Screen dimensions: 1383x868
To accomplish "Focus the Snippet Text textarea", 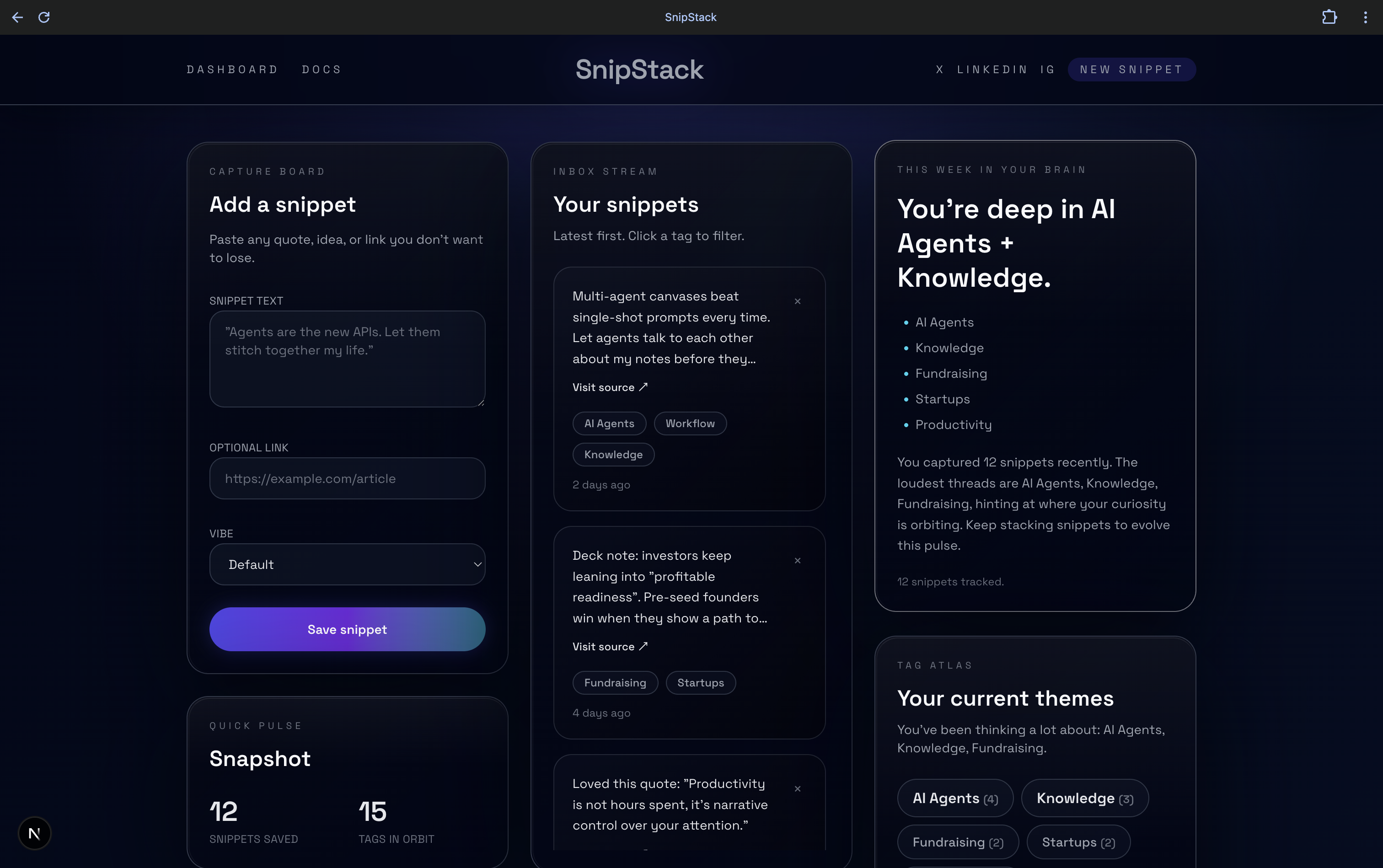I will pyautogui.click(x=347, y=359).
